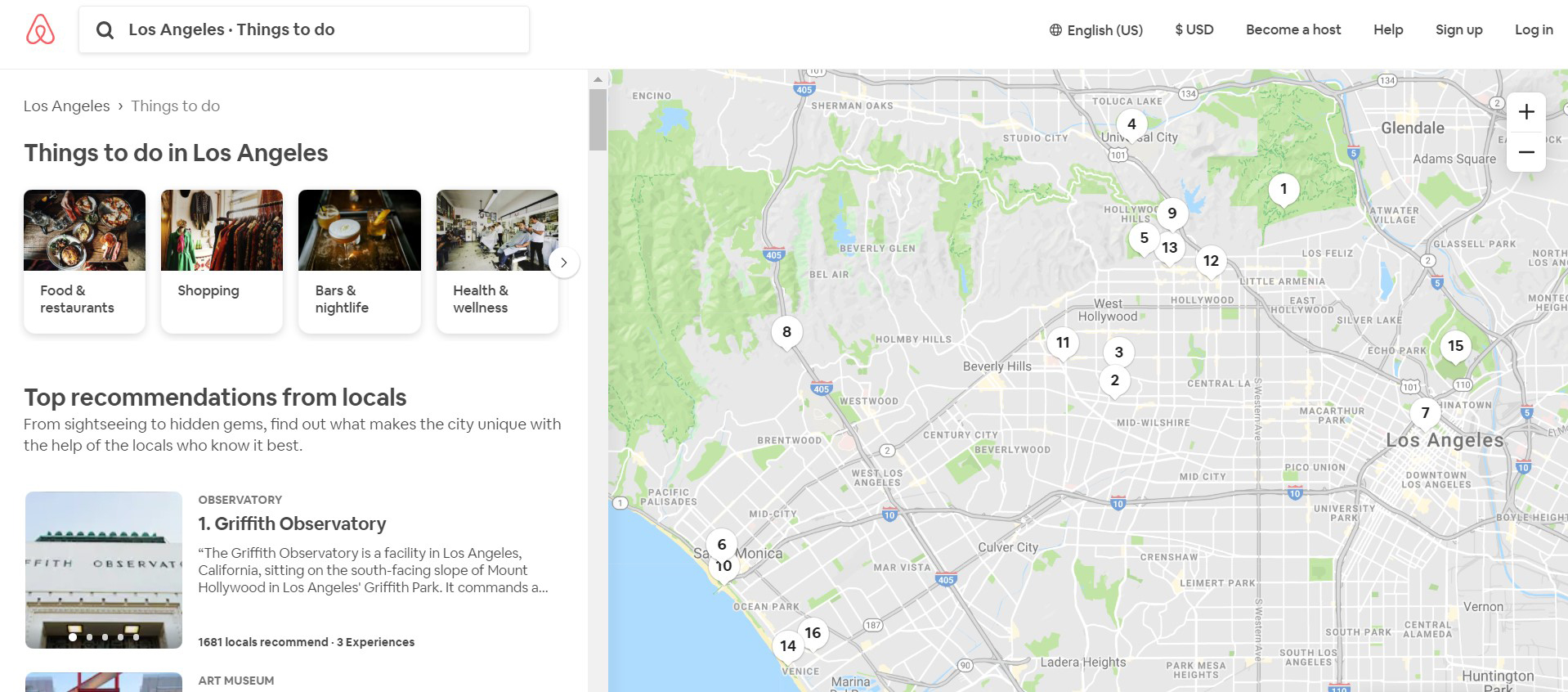Click map marker 4 at Universal City
1568x692 pixels.
point(1131,124)
